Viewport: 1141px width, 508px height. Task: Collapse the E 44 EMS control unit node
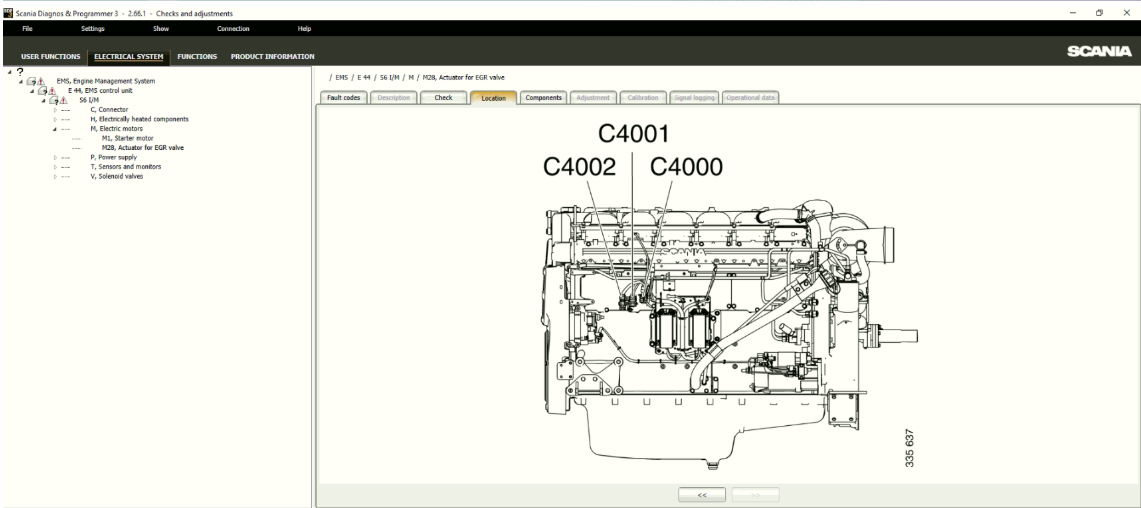pos(32,91)
